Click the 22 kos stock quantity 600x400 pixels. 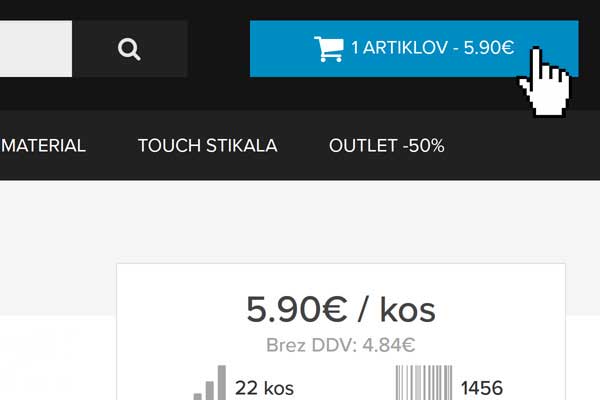click(x=264, y=388)
